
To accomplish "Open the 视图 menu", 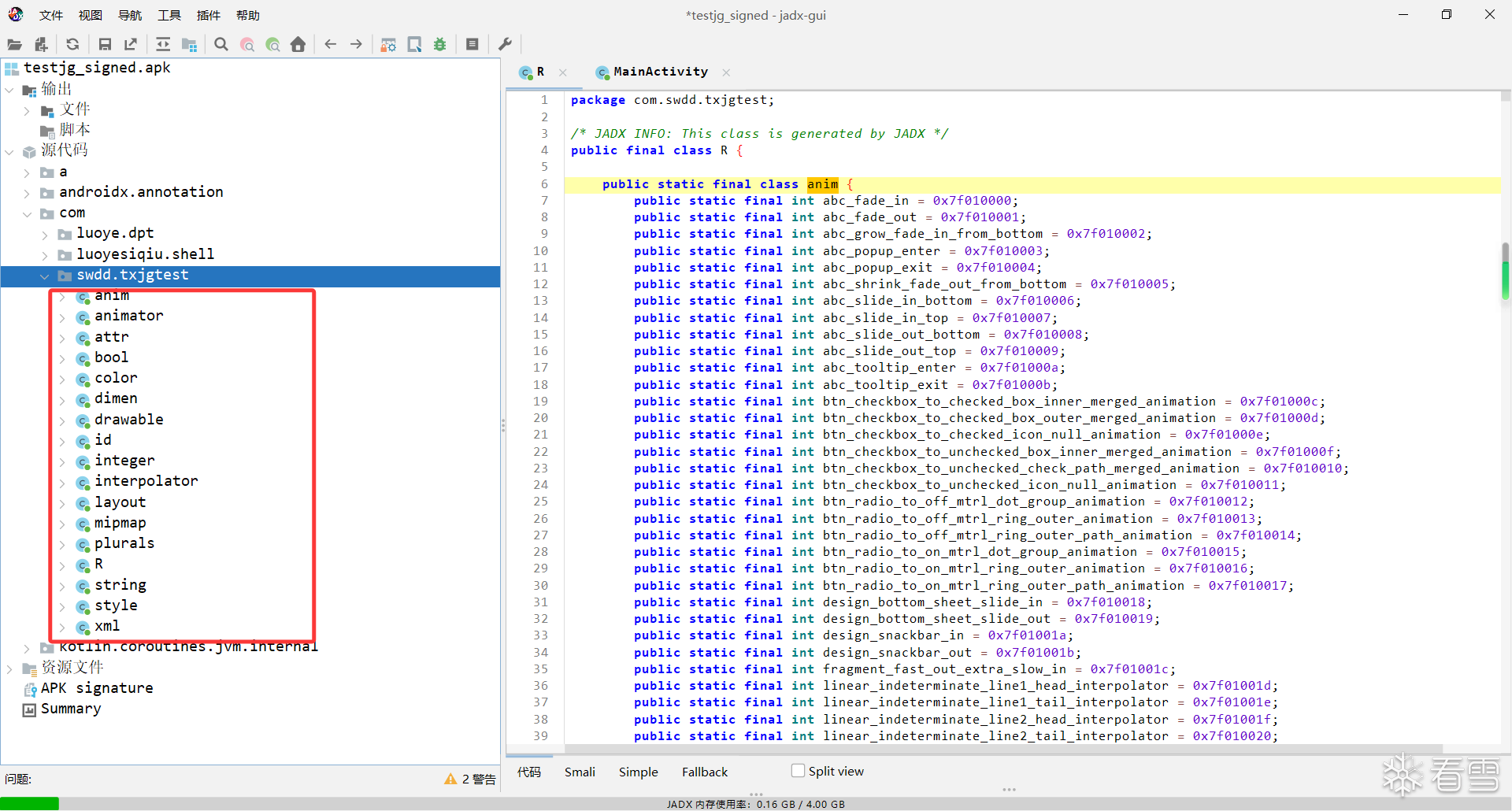I will pyautogui.click(x=91, y=15).
